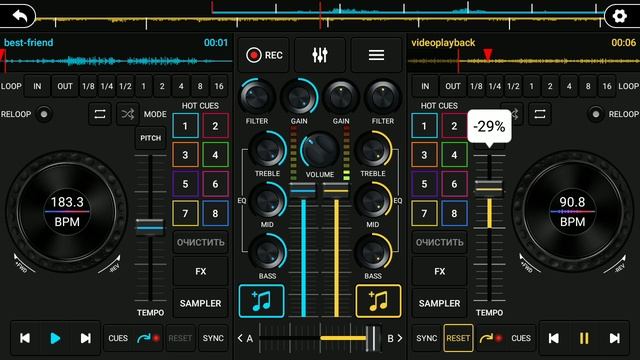Click the right BASS knob
This screenshot has width=640, height=360.
click(373, 252)
